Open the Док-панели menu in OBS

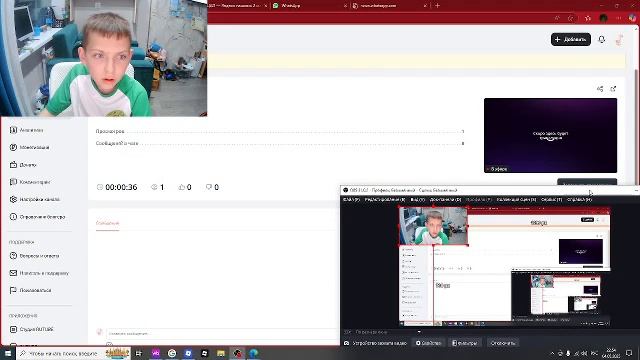tap(445, 200)
